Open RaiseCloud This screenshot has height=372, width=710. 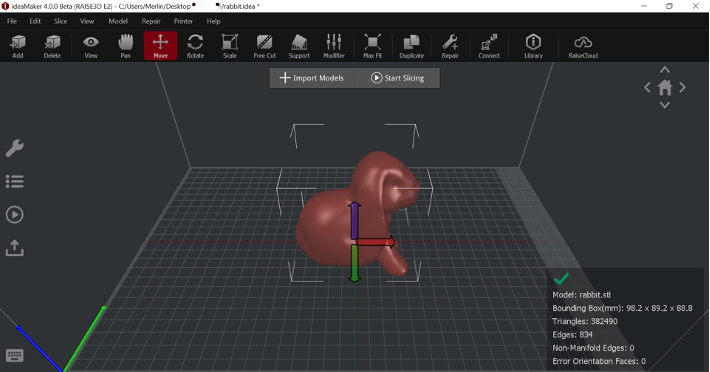tap(583, 46)
